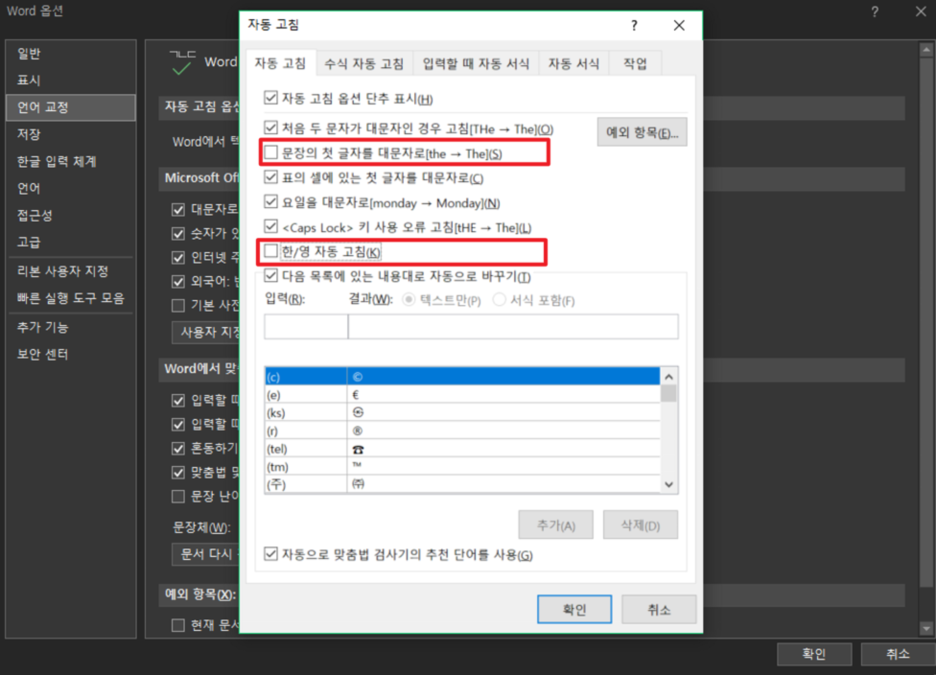936x675 pixels.
Task: Select the 자동 고침 tab
Action: tap(280, 63)
